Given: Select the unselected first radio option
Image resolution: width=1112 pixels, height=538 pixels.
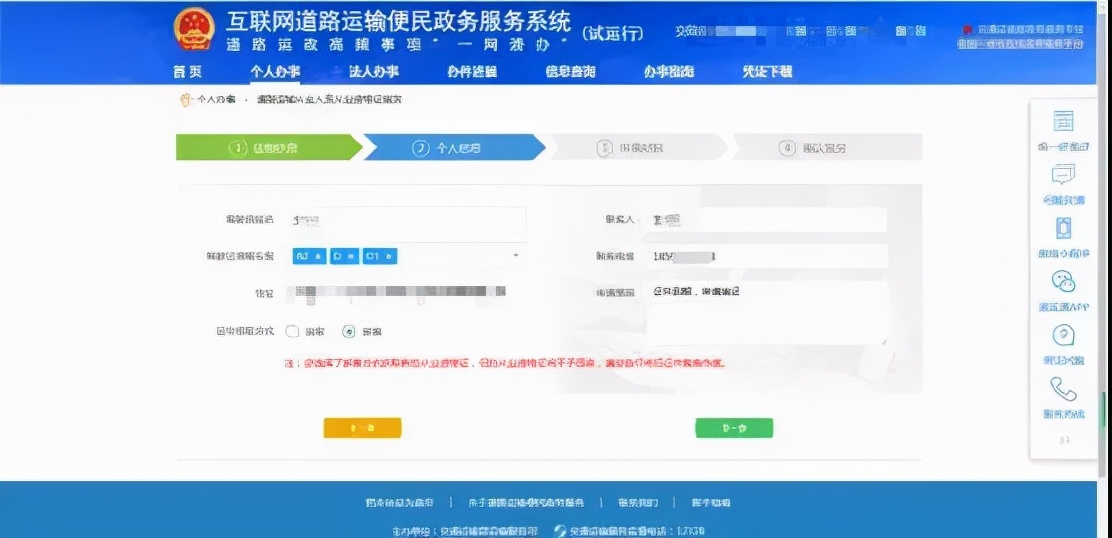Looking at the screenshot, I should (292, 331).
